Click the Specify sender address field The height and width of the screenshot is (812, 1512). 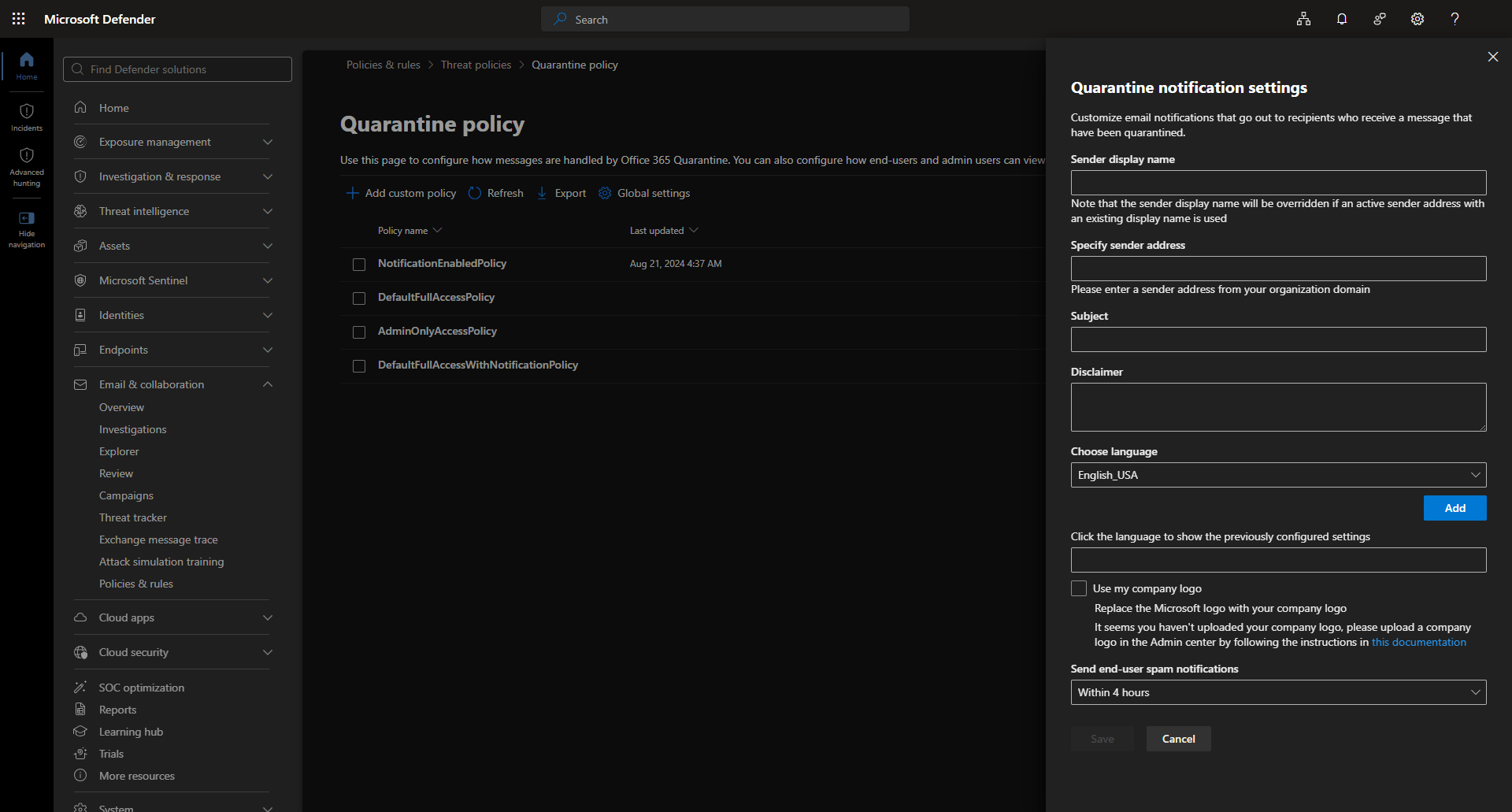(1279, 269)
